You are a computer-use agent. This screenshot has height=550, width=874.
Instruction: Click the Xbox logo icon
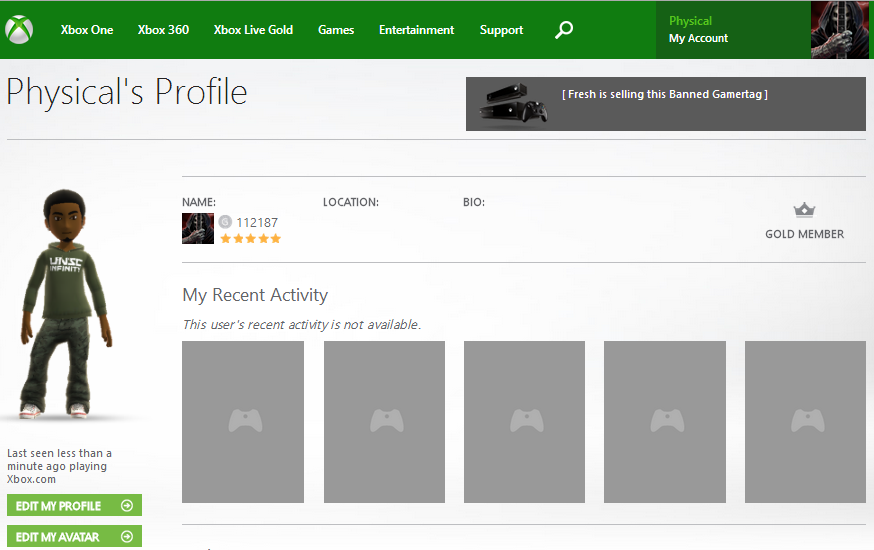(19, 29)
